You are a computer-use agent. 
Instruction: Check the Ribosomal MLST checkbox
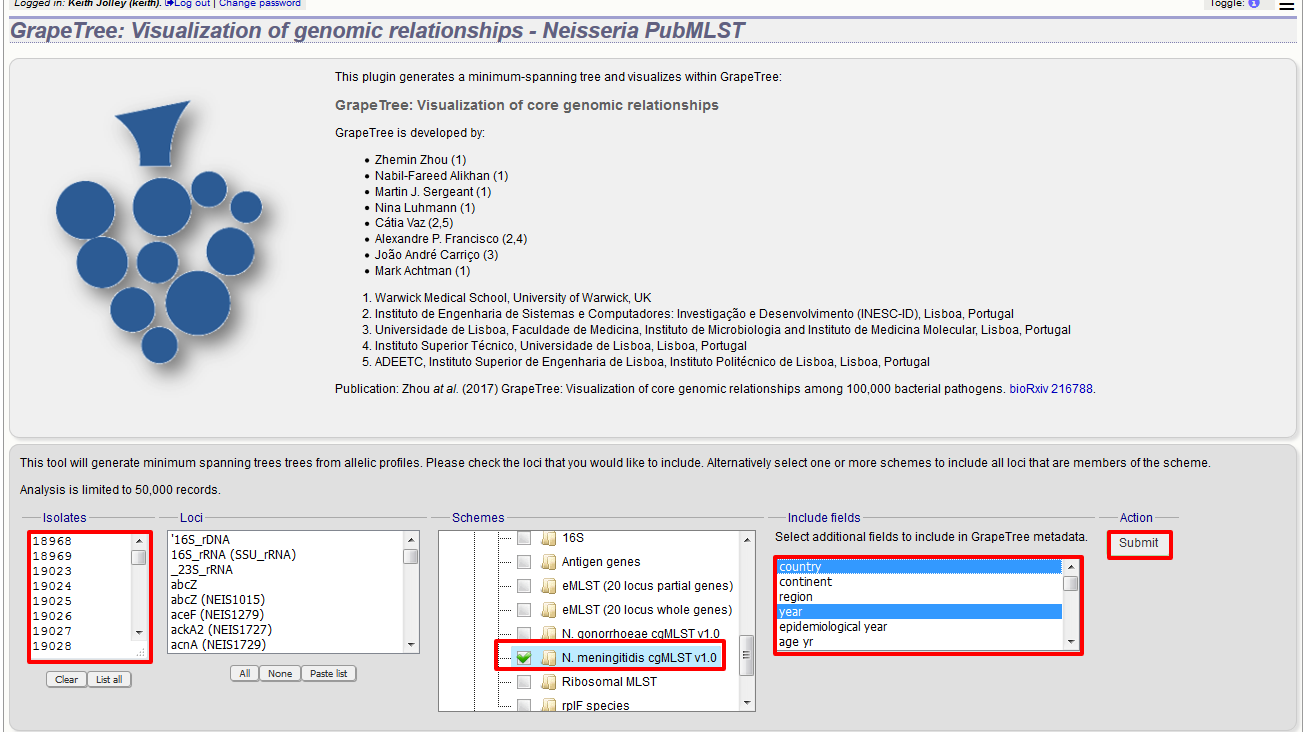[x=524, y=682]
